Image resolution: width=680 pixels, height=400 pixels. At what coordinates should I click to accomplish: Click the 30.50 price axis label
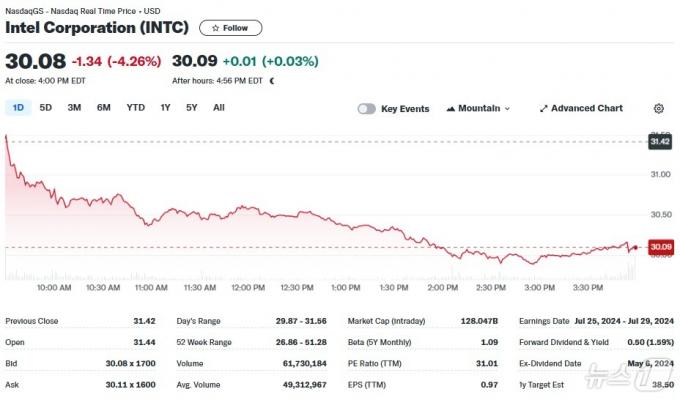(x=660, y=215)
